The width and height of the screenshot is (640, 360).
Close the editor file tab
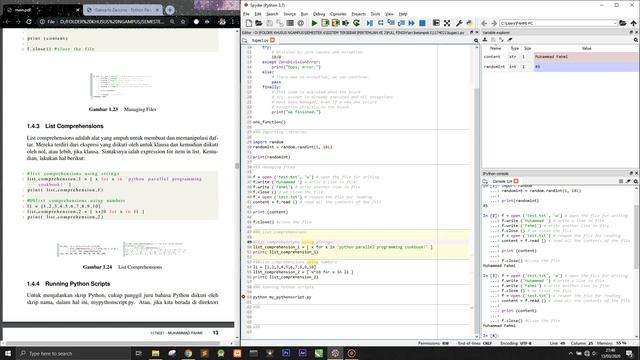click(272, 40)
